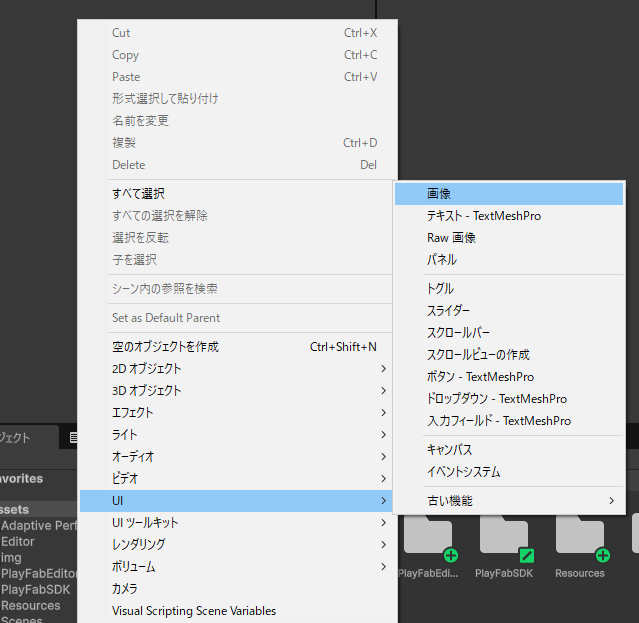
Task: Add 入力フィールド - TextMeshPro element
Action: click(509, 420)
